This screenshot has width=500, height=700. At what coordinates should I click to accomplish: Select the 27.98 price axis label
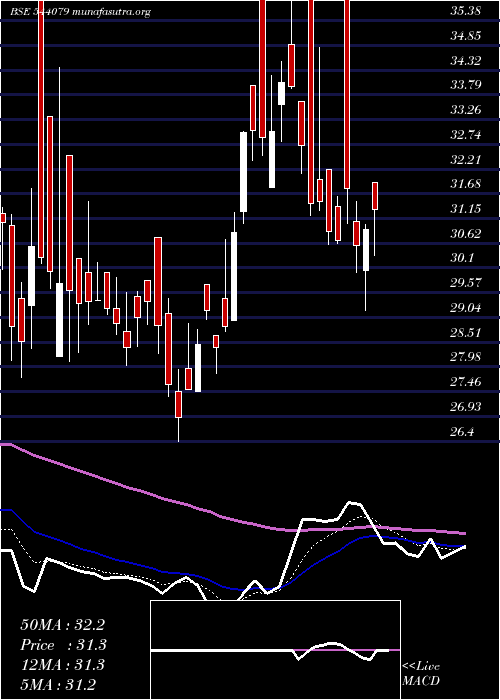pos(466,356)
